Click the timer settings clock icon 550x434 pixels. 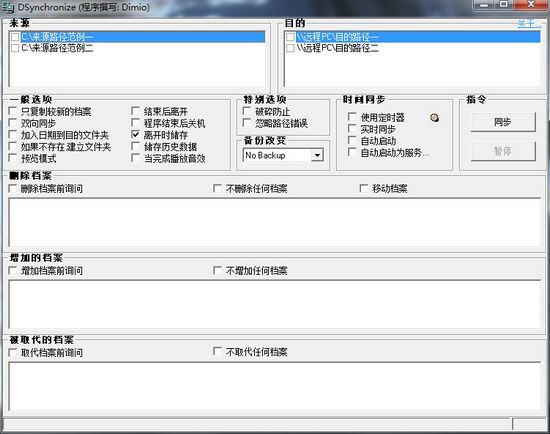pyautogui.click(x=434, y=118)
